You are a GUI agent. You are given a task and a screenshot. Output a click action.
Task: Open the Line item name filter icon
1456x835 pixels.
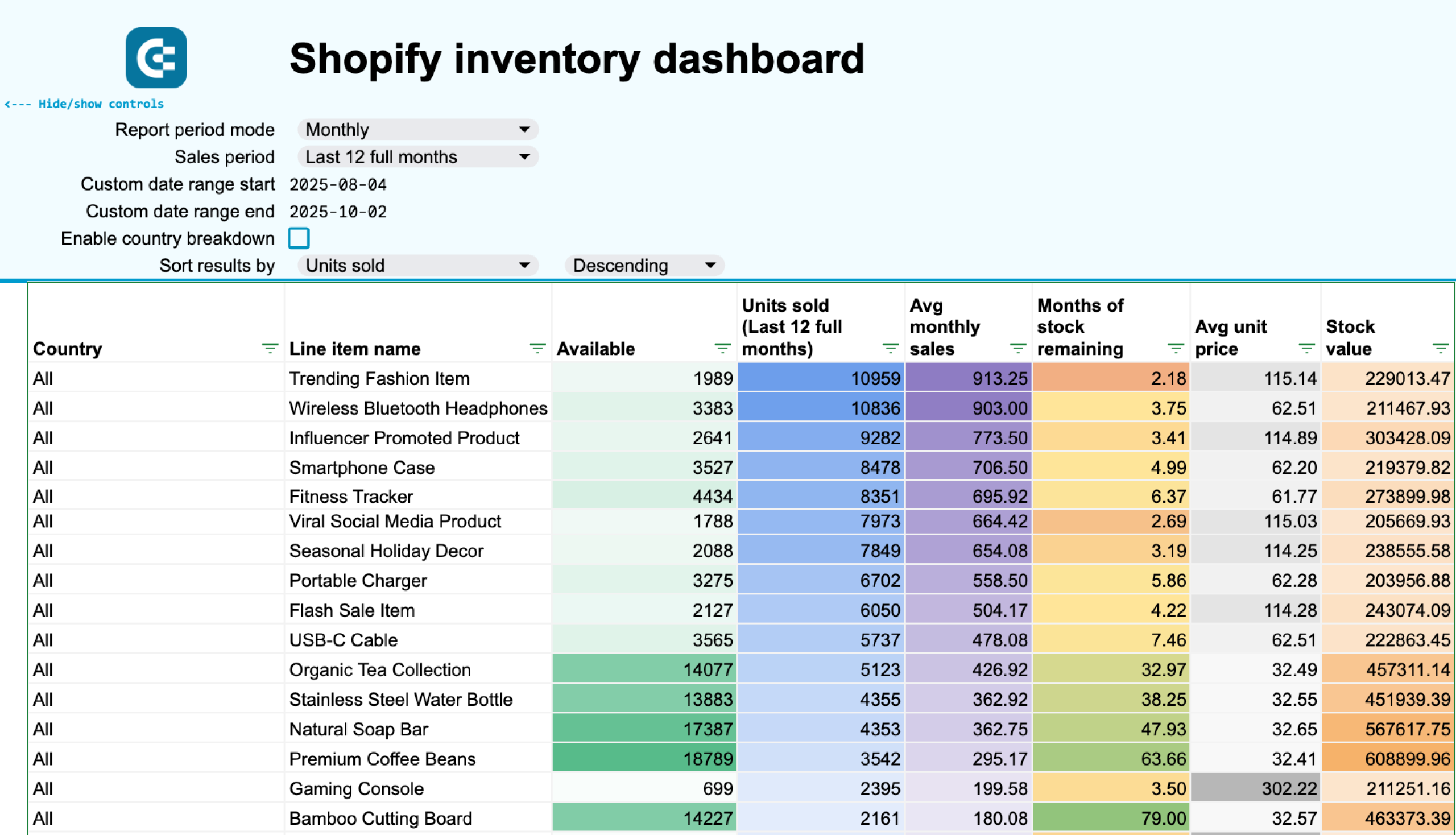pyautogui.click(x=537, y=348)
